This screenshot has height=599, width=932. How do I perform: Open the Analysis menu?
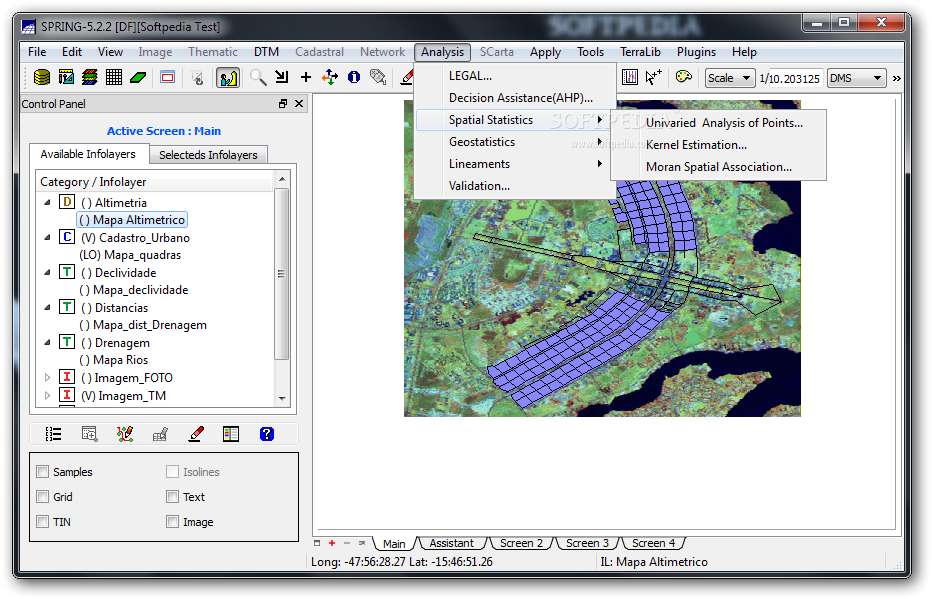(x=442, y=52)
